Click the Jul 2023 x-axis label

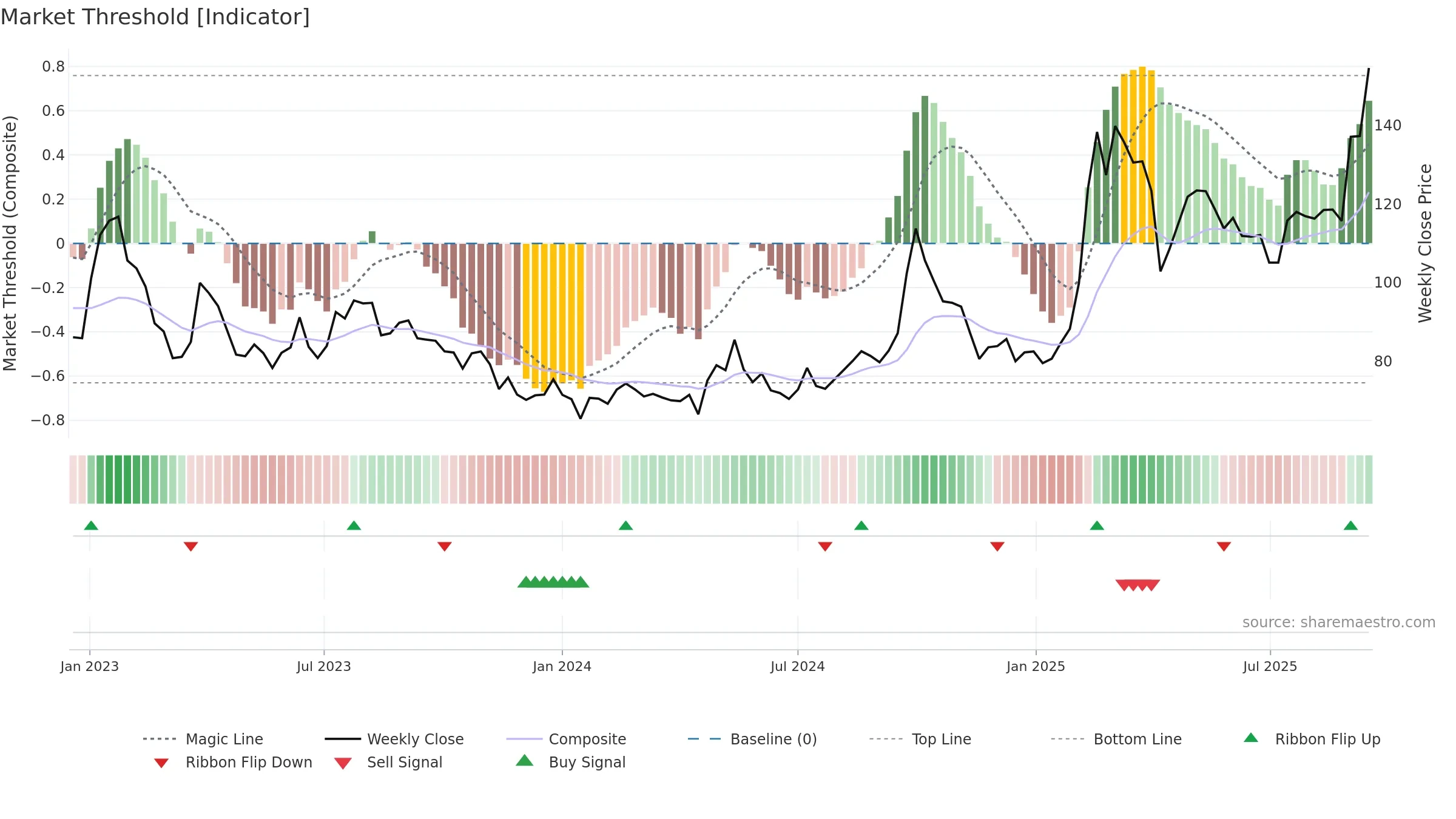[324, 666]
